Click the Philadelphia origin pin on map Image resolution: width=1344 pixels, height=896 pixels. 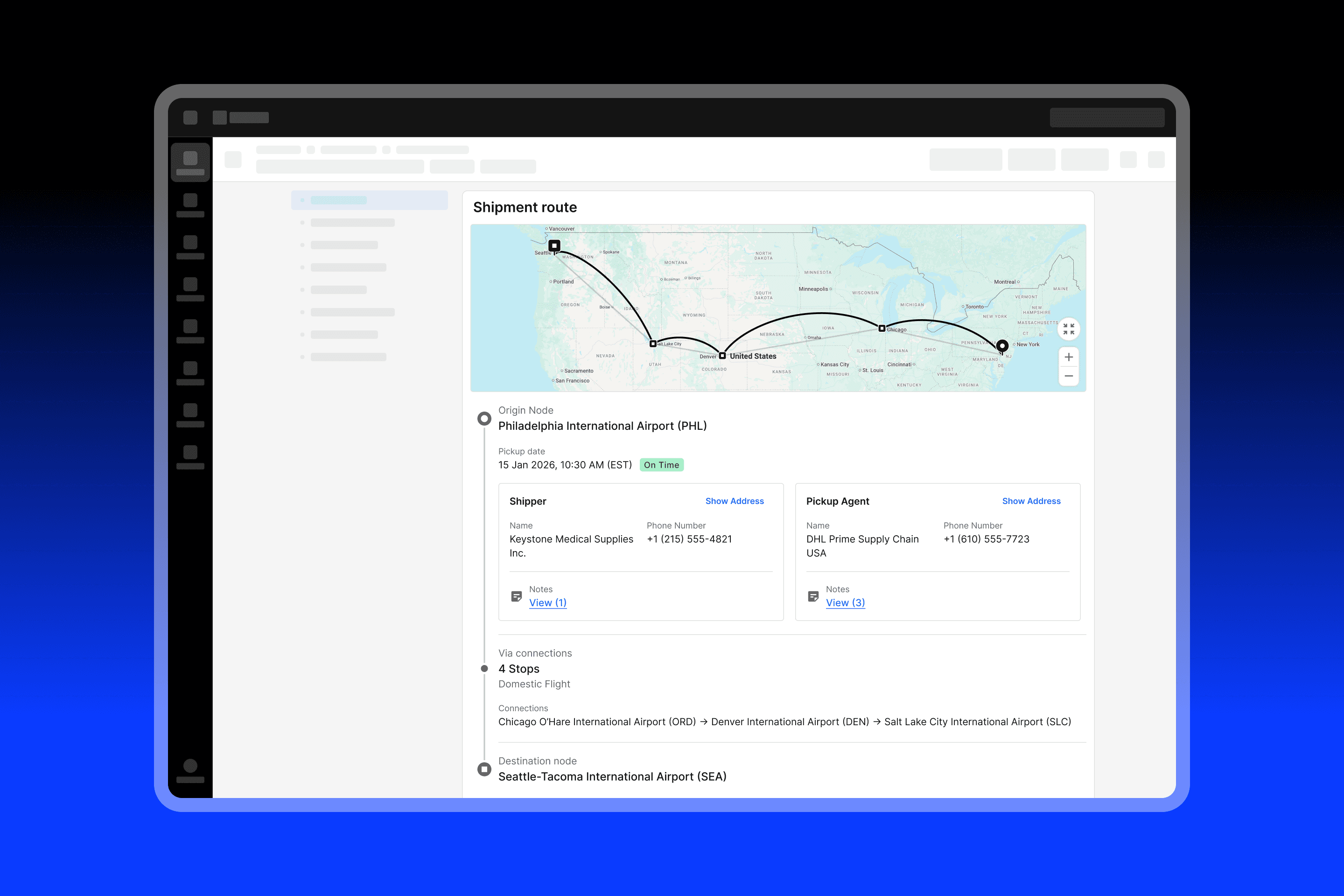[x=1002, y=346]
